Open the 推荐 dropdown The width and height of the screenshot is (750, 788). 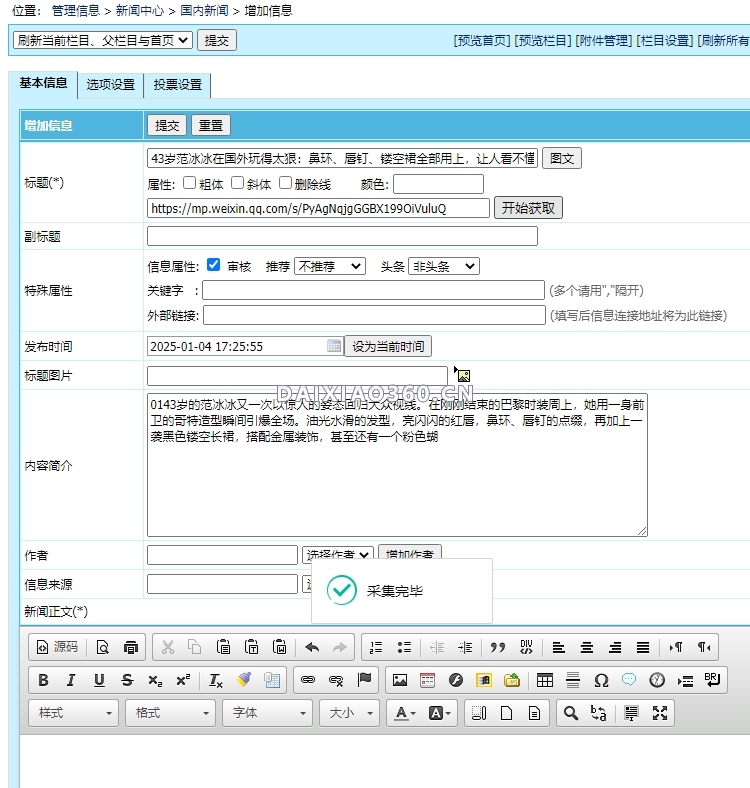click(x=329, y=266)
